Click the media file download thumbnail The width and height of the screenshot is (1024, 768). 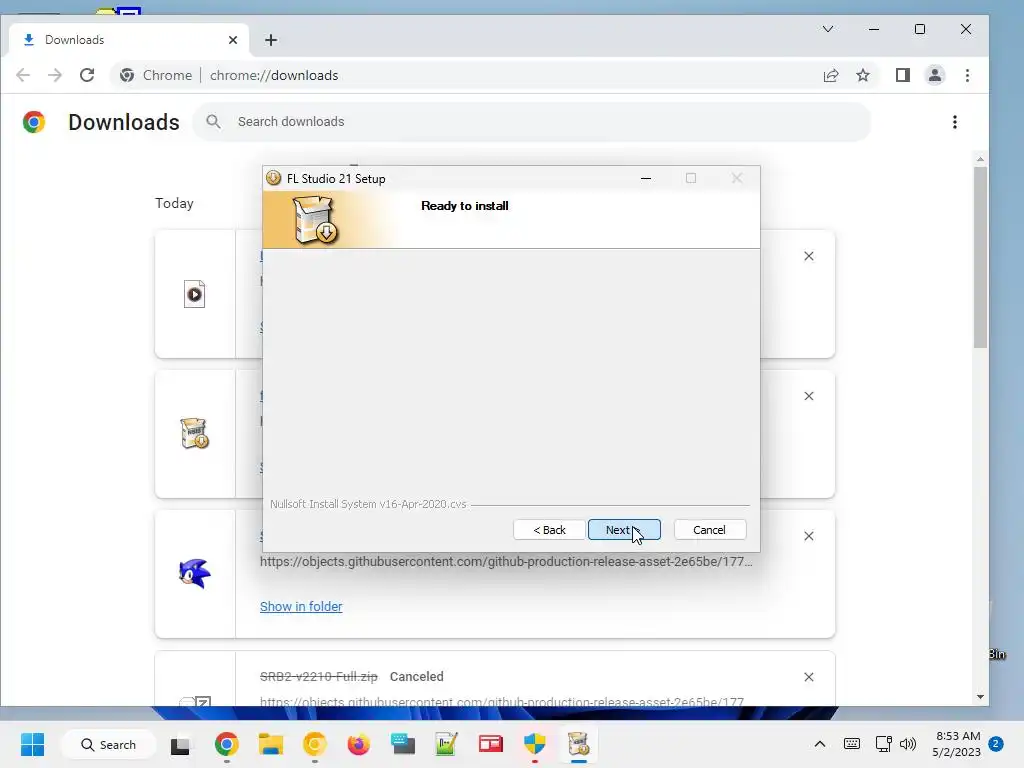(x=195, y=294)
